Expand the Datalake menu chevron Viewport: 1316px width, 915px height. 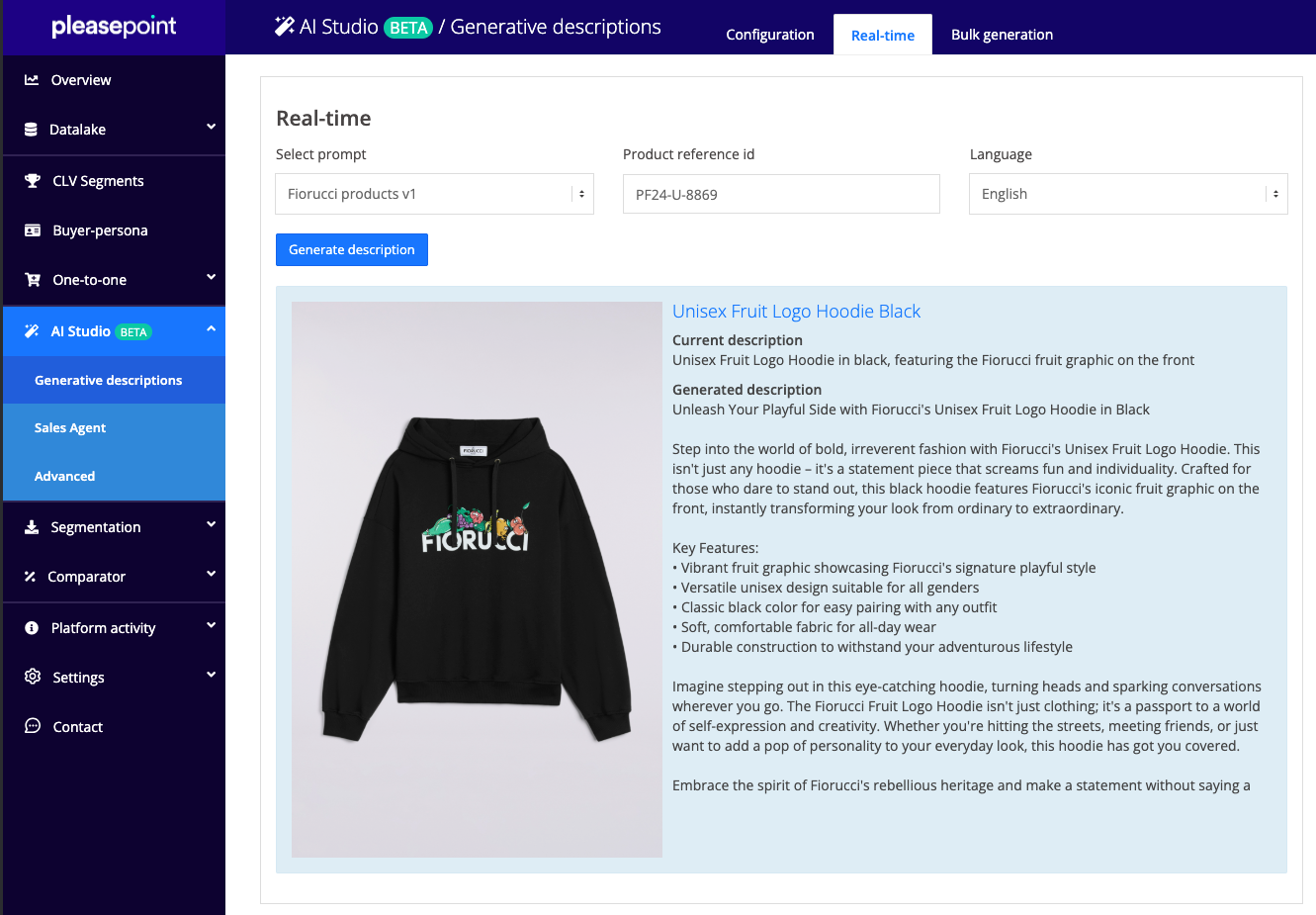point(211,128)
